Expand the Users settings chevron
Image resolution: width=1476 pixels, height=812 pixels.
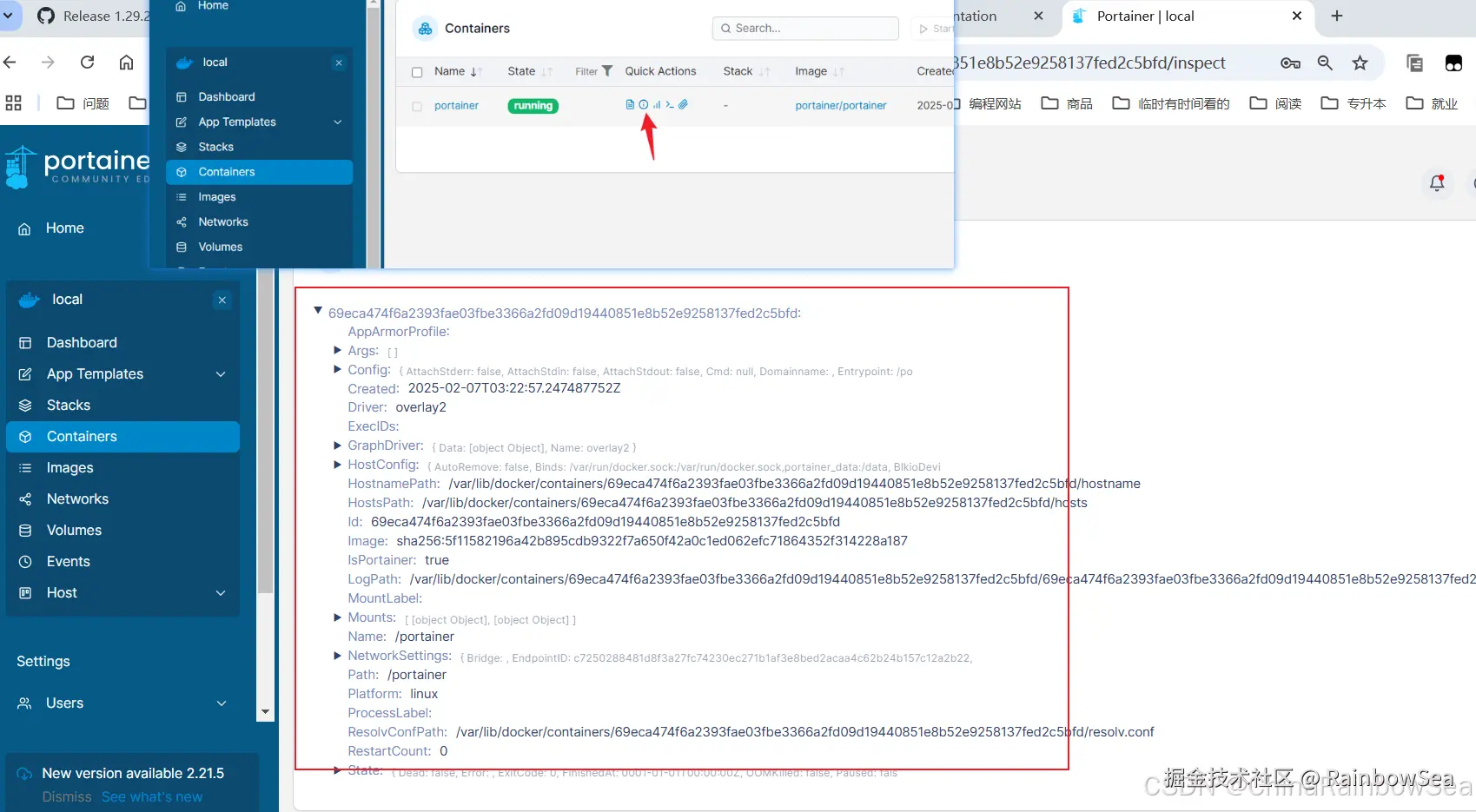[222, 703]
